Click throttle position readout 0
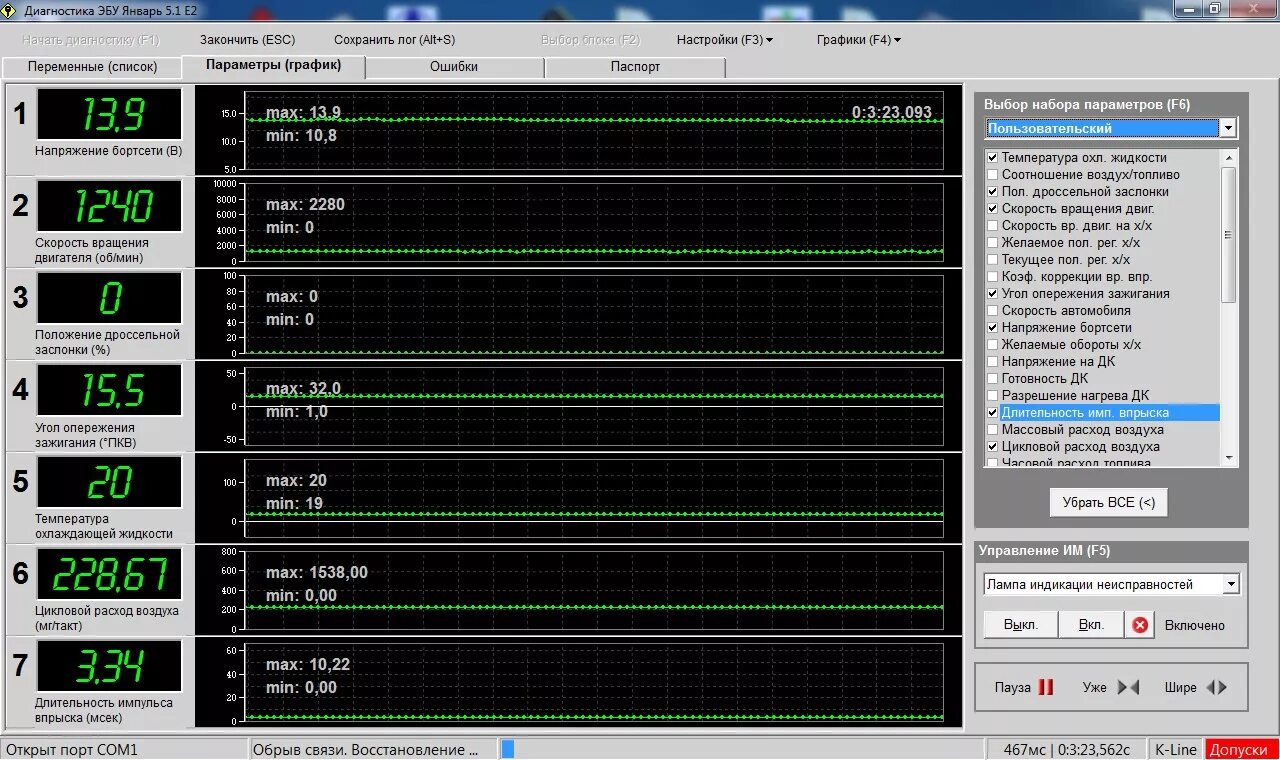 click(x=110, y=298)
